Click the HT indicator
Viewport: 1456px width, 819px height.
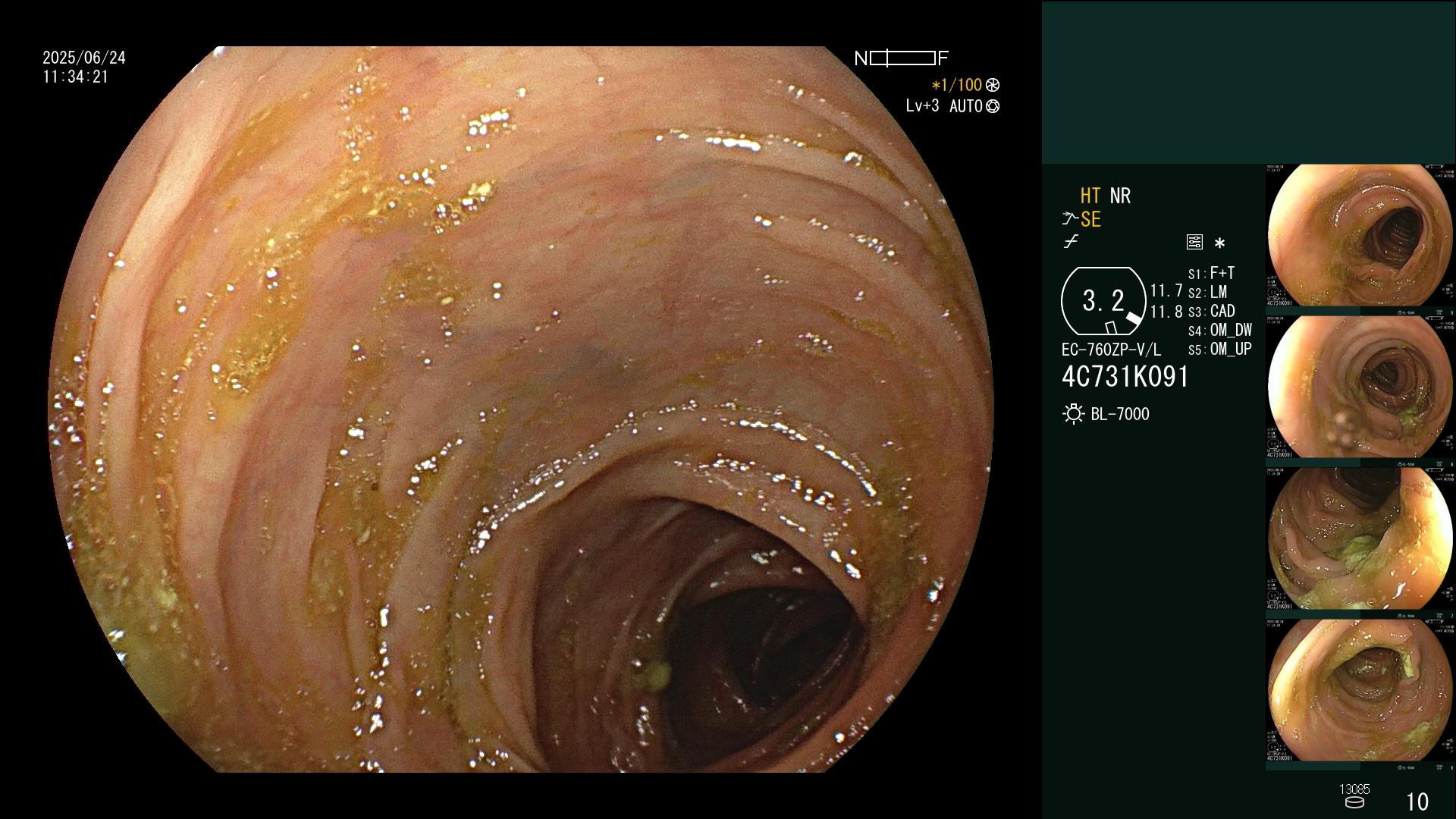[1090, 196]
